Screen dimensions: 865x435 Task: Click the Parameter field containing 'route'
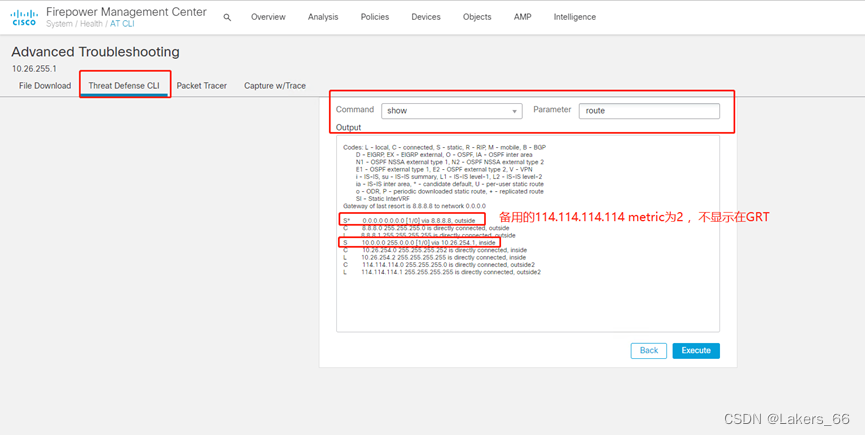point(649,111)
